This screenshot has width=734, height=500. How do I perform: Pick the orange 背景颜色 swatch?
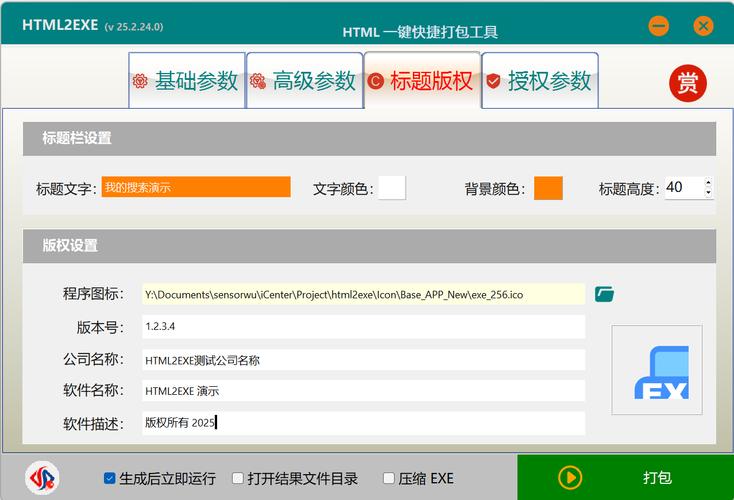[x=548, y=188]
